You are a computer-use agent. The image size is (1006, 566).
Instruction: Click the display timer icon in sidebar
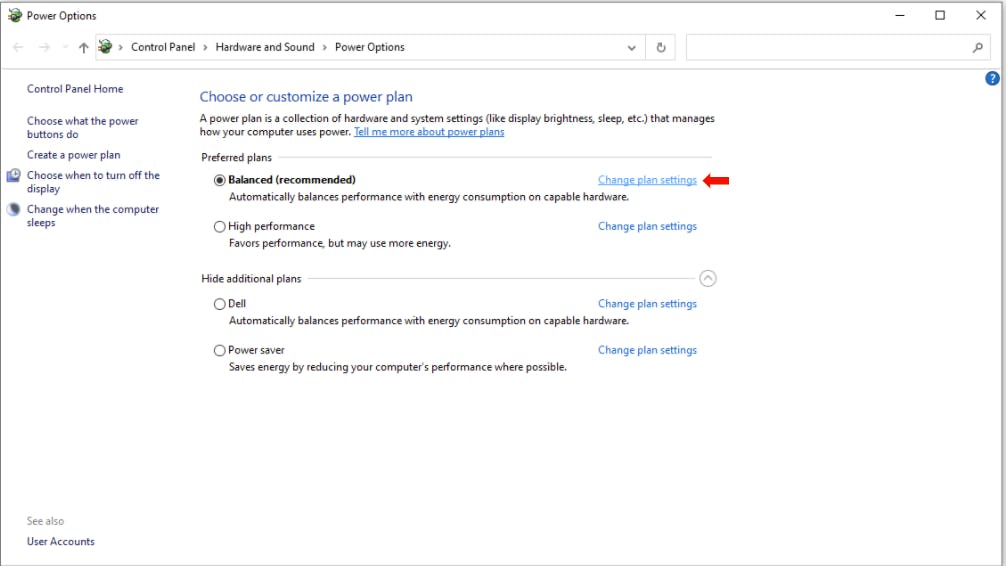14,176
